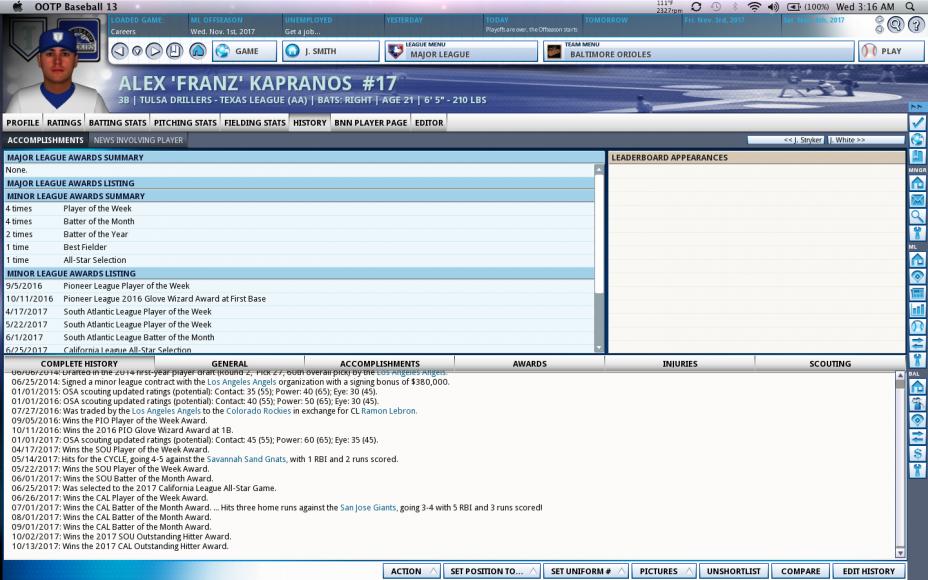
Task: Click the book icon in sidebar
Action: (917, 157)
